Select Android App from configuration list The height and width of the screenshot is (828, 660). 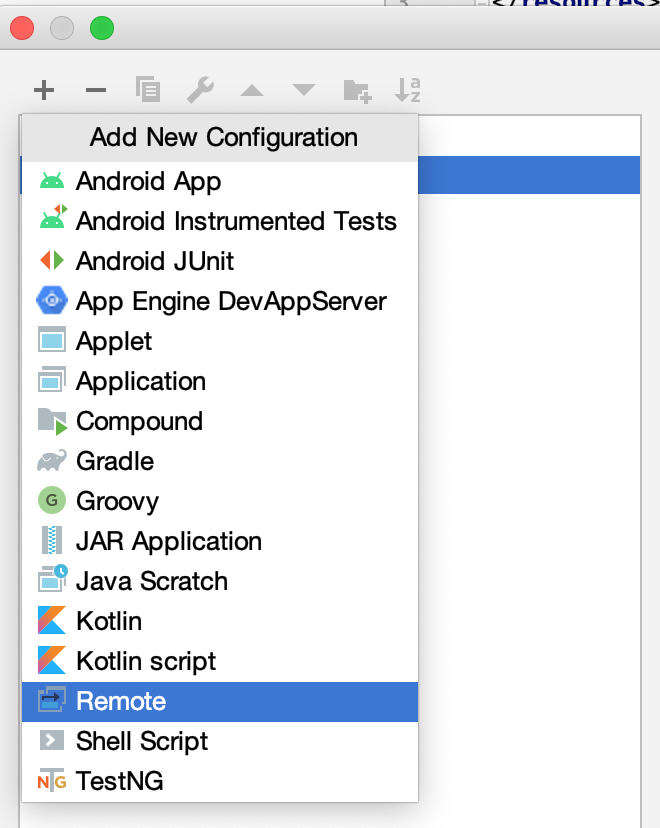[220, 181]
